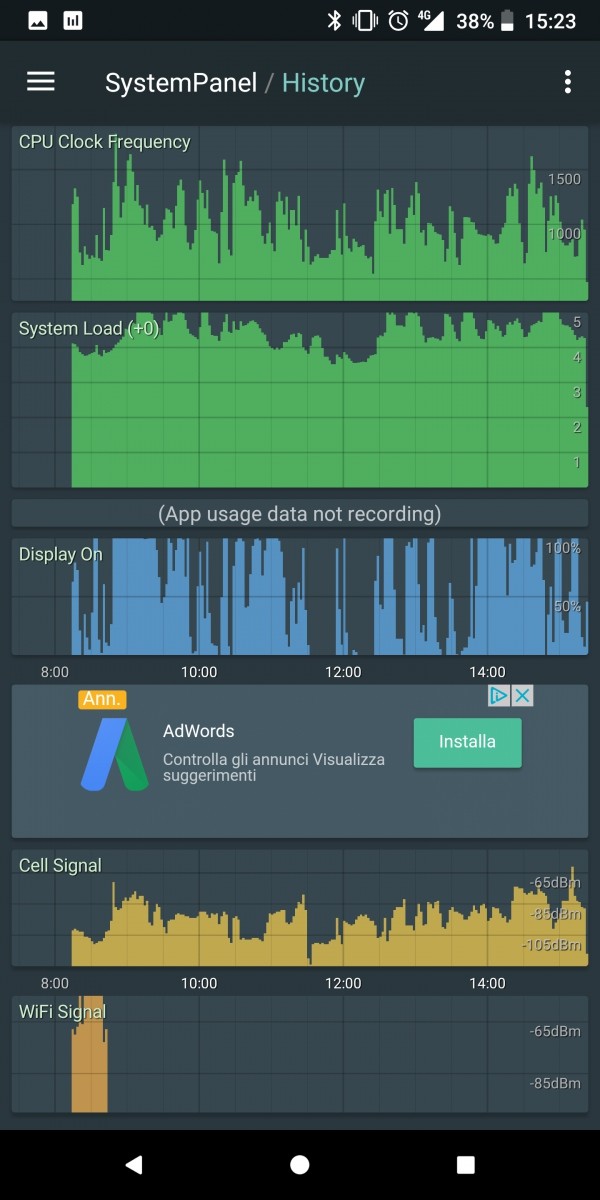
Task: Open the three-dot overflow menu
Action: [x=567, y=82]
